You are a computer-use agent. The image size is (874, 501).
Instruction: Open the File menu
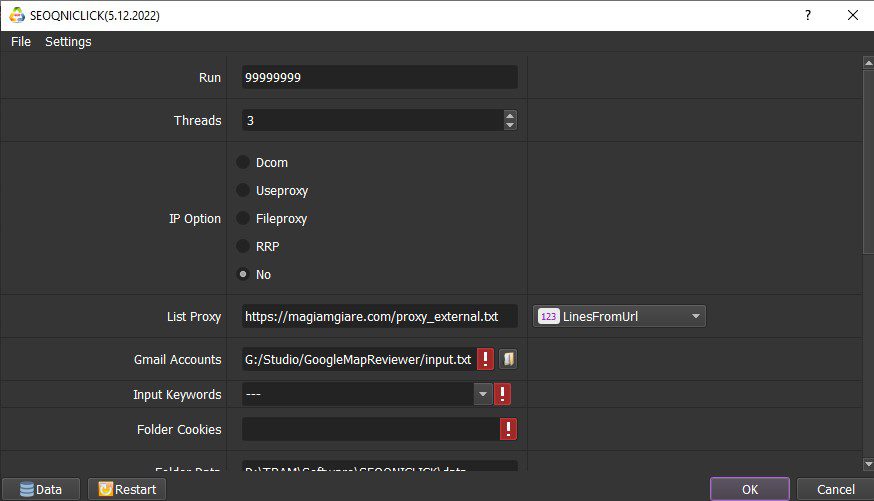tap(21, 42)
